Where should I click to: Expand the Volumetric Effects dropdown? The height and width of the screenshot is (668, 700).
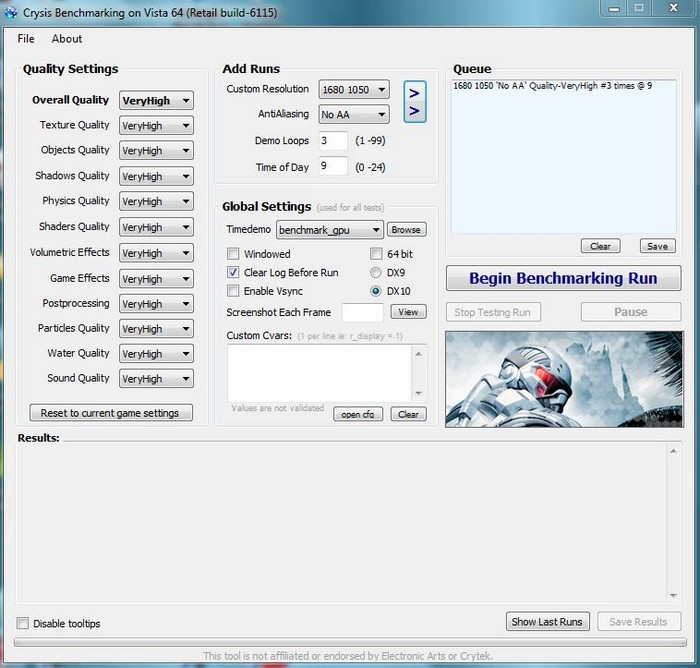coord(156,253)
